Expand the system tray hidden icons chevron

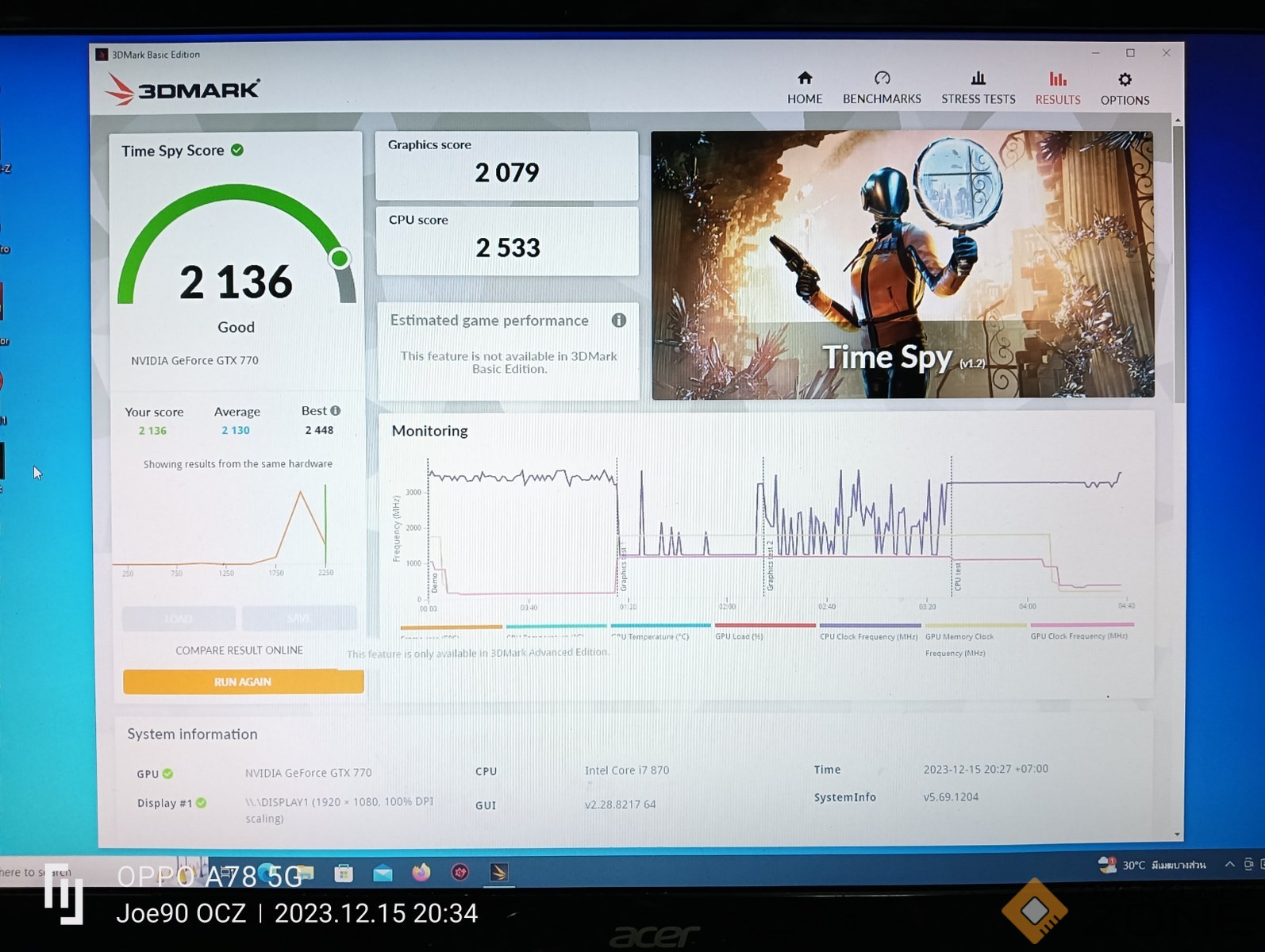point(1229,864)
